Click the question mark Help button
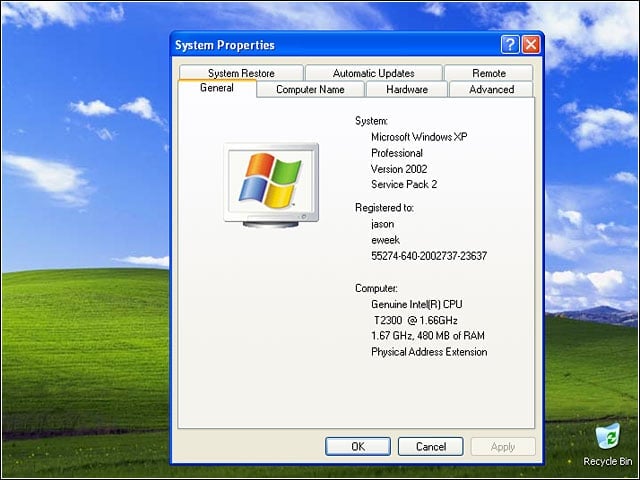 pyautogui.click(x=510, y=44)
